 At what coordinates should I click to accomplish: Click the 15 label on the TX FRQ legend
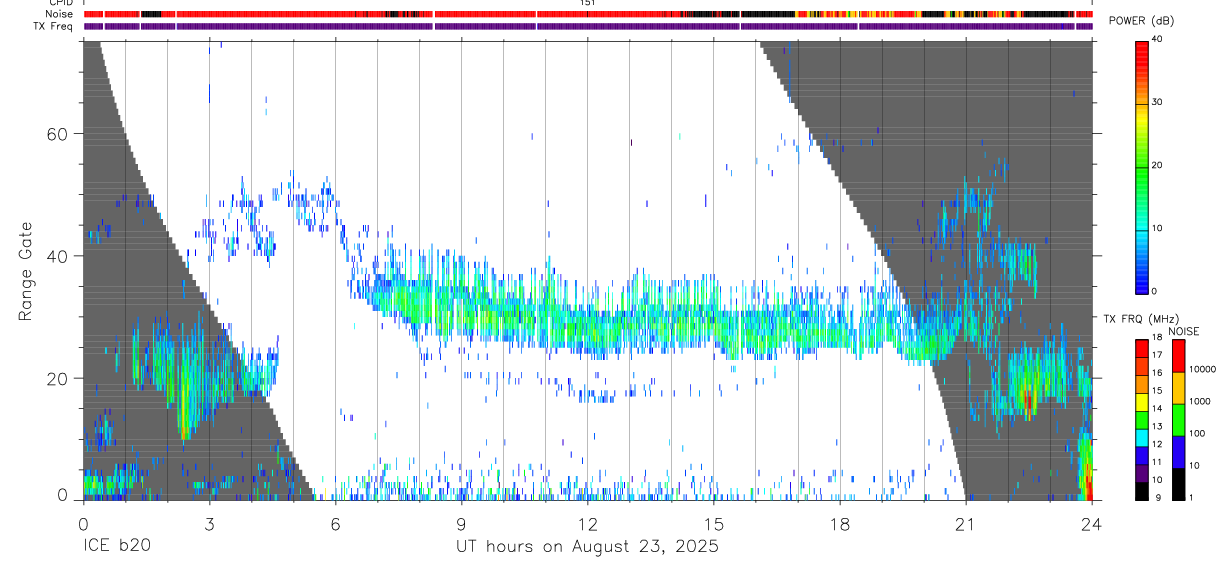(x=1157, y=391)
